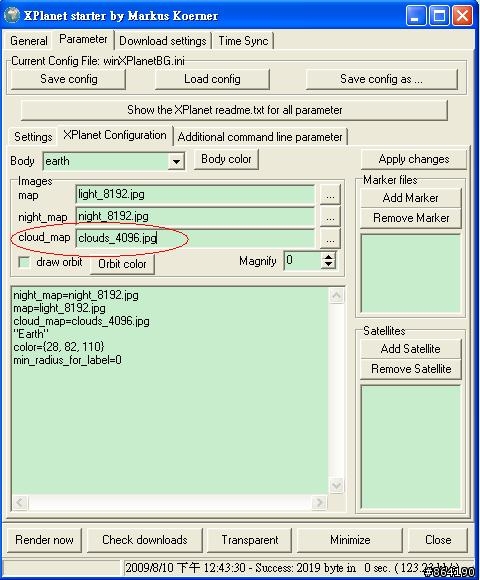Screen dimensions: 480x580
Task: Click the Load config button
Action: click(x=212, y=79)
